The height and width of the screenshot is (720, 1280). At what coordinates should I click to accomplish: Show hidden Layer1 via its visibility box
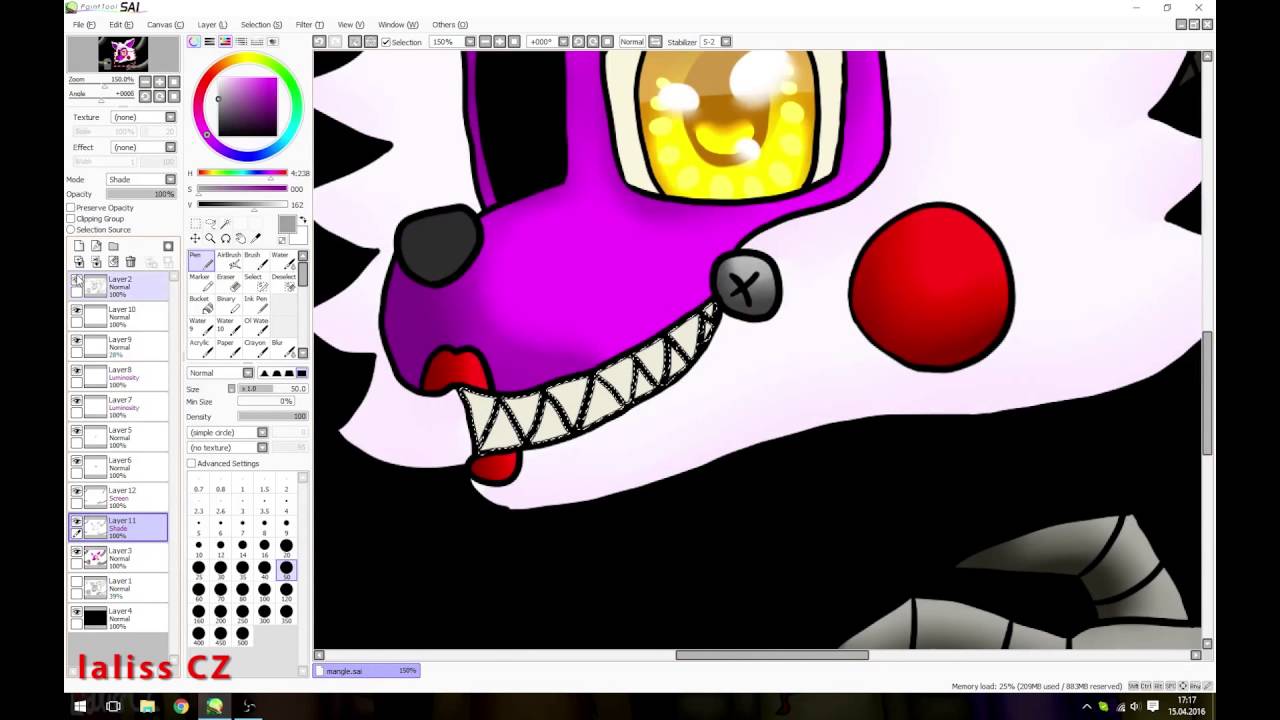click(x=77, y=582)
